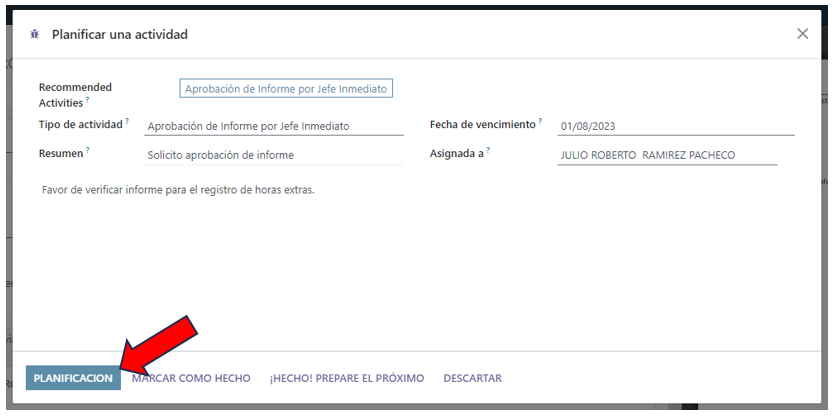Click help mark beside Tipo de actividad
The width and height of the screenshot is (836, 418).
128,121
